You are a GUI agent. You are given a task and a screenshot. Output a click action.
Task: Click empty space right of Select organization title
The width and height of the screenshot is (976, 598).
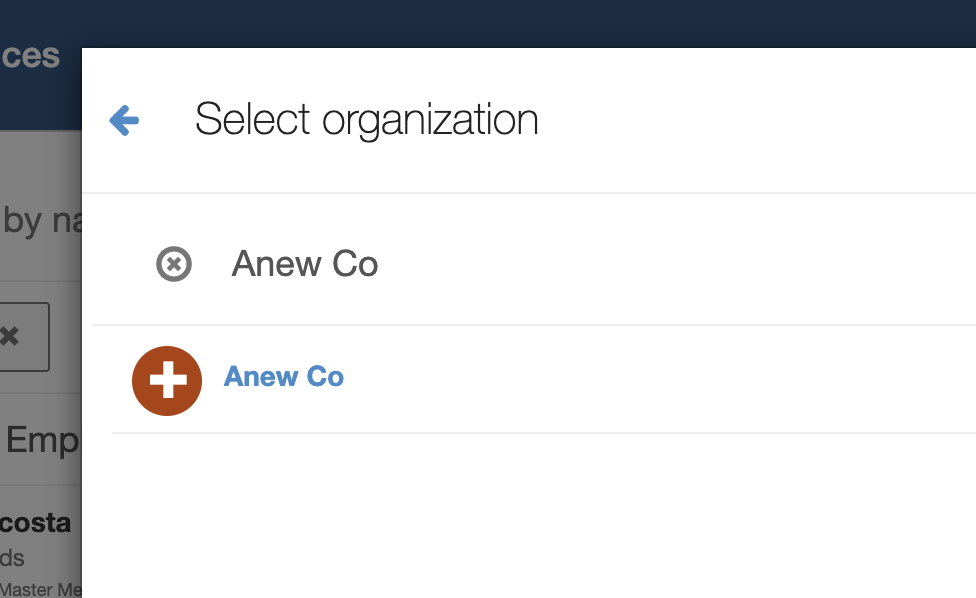point(747,120)
